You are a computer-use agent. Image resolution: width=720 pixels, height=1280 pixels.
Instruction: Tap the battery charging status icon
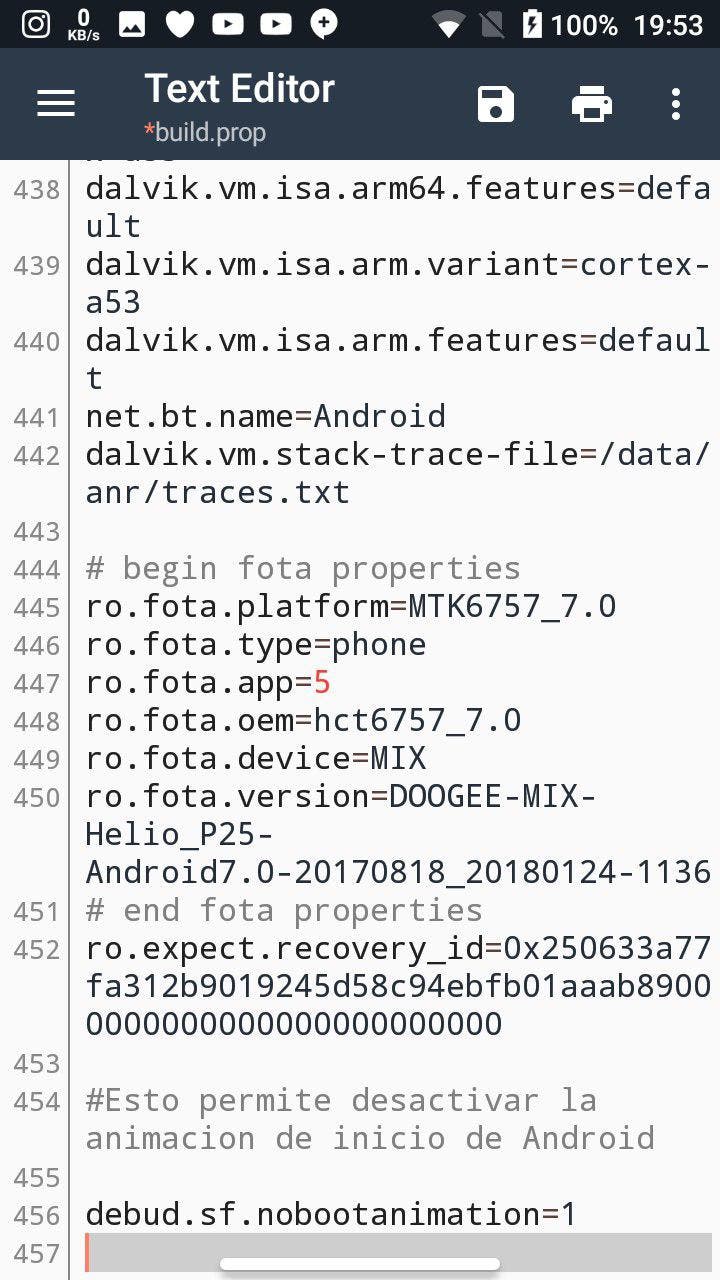tap(532, 24)
